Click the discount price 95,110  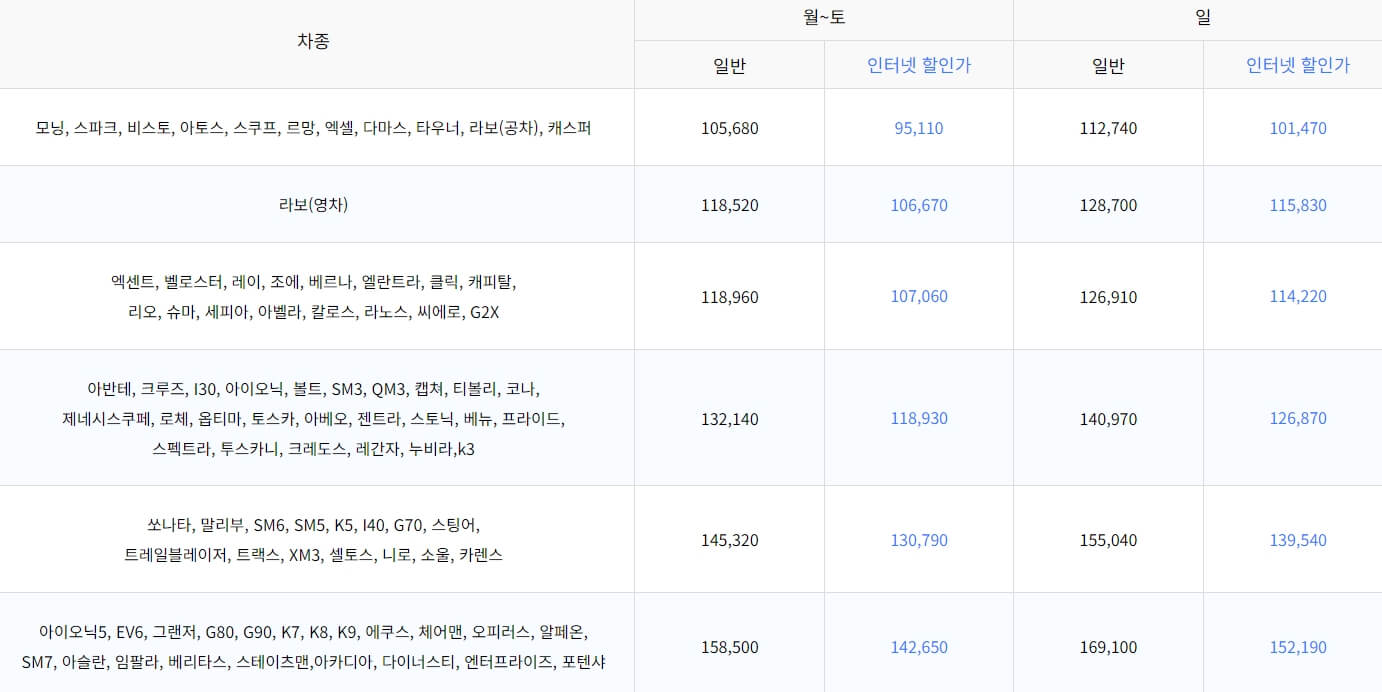(x=919, y=128)
